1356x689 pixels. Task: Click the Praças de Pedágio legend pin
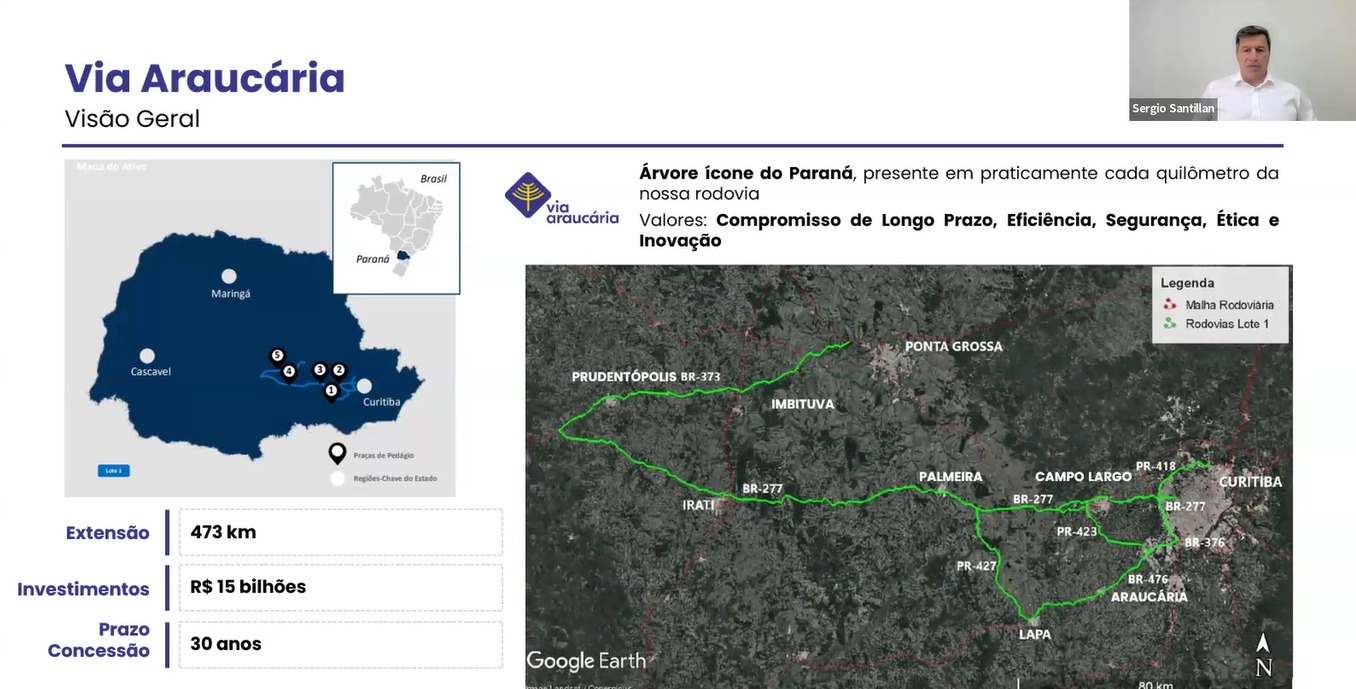coord(338,454)
